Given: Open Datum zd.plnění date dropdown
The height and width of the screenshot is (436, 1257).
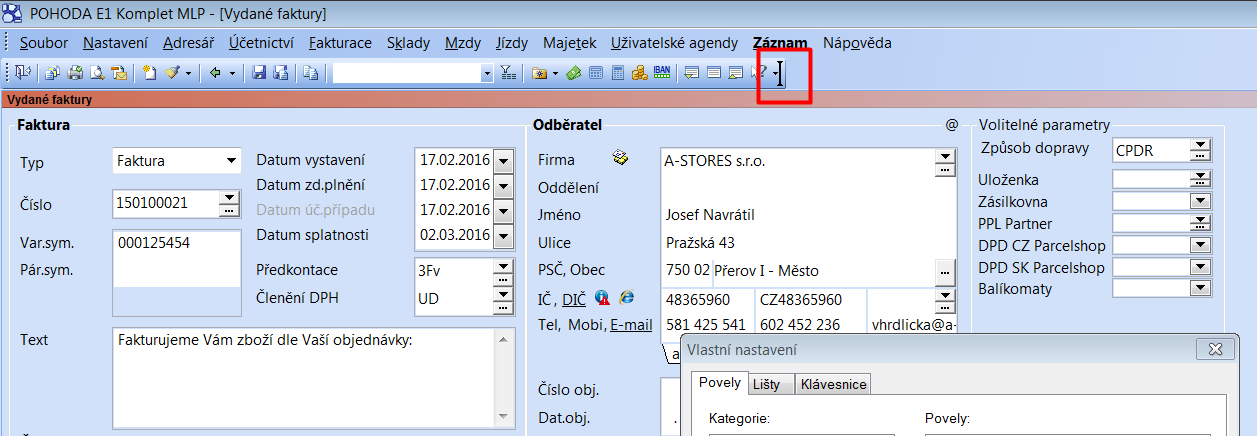Looking at the screenshot, I should (502, 185).
